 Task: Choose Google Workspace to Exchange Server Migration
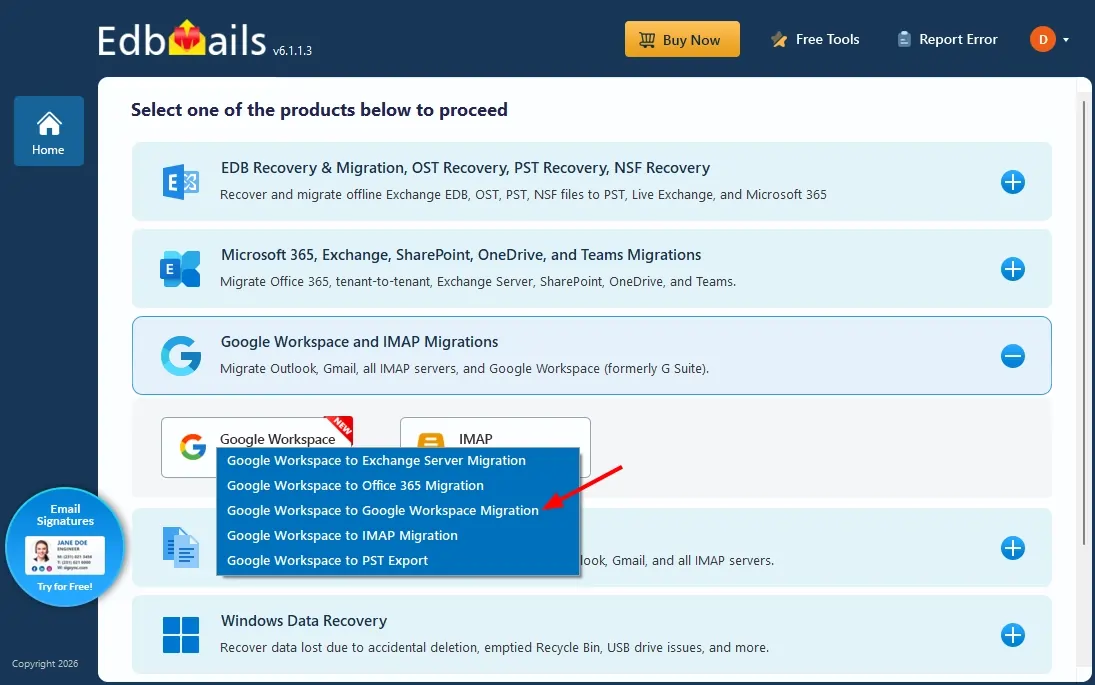point(397,461)
